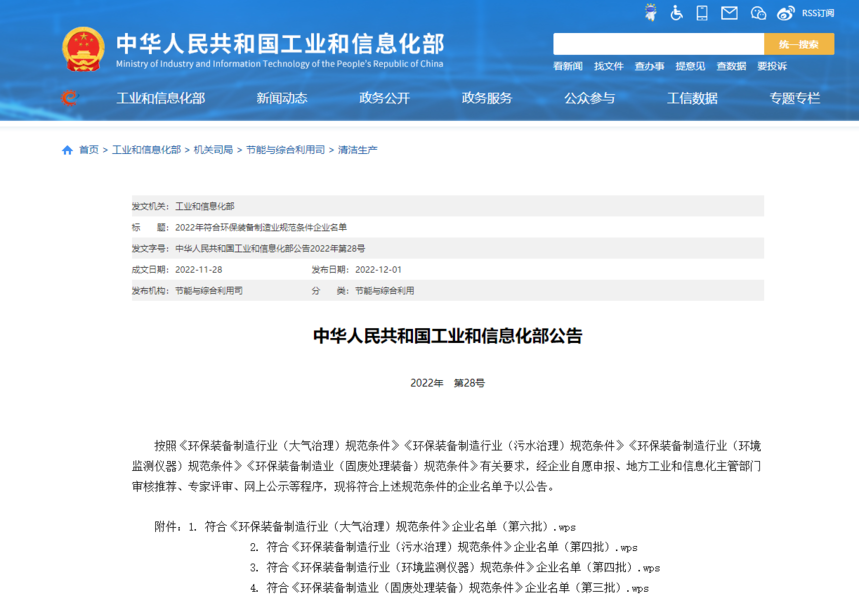Open the Weibo icon
859x610 pixels.
(x=786, y=13)
